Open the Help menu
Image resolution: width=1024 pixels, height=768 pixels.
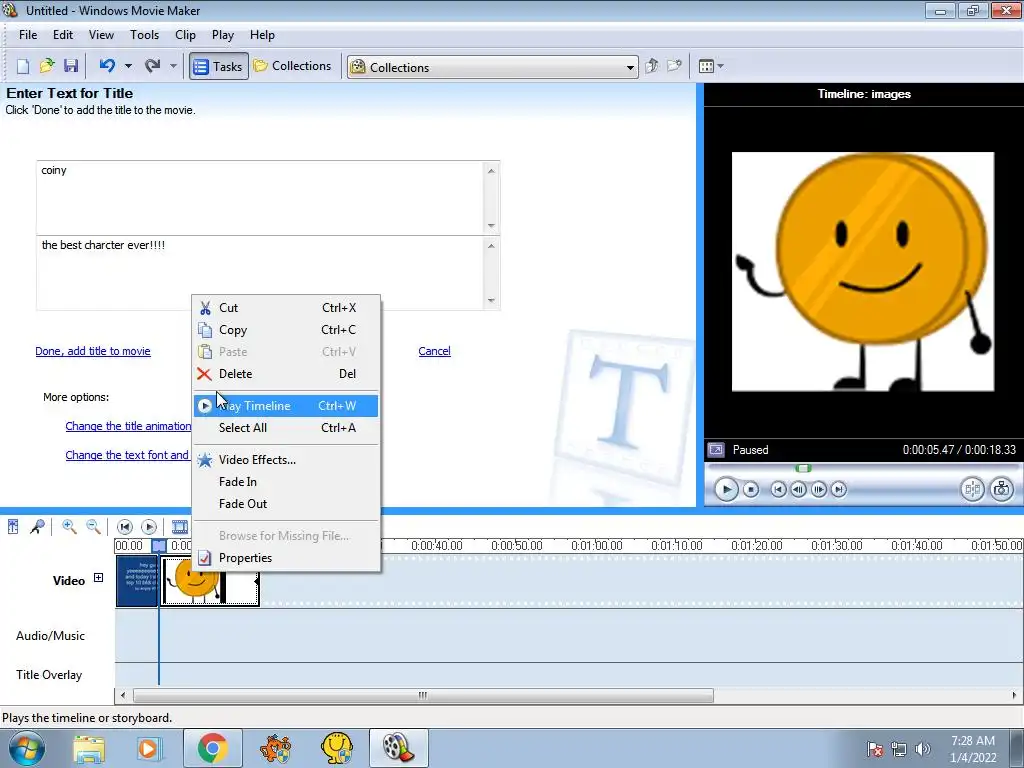click(x=262, y=35)
